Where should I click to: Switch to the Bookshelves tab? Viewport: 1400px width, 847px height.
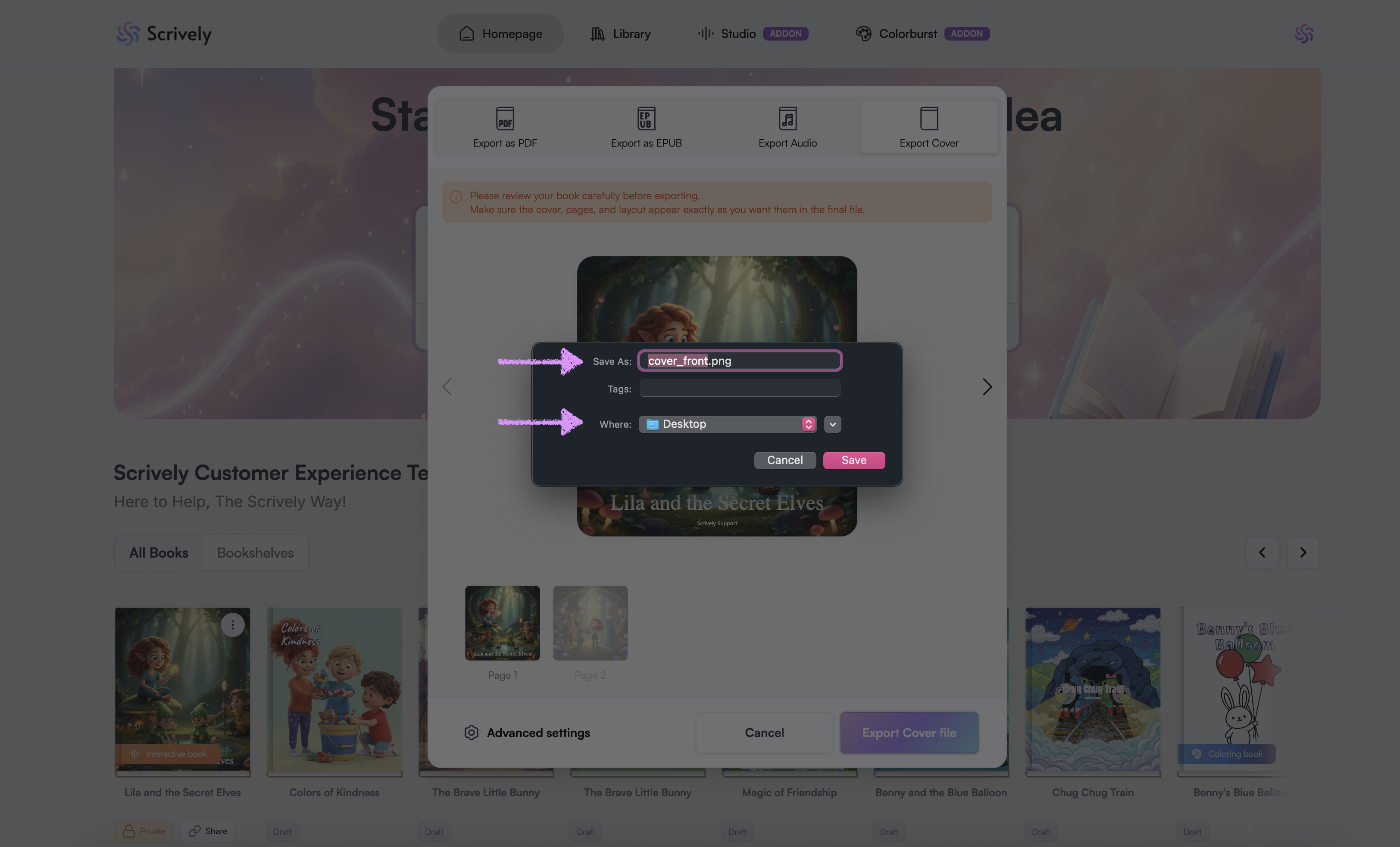coord(255,552)
